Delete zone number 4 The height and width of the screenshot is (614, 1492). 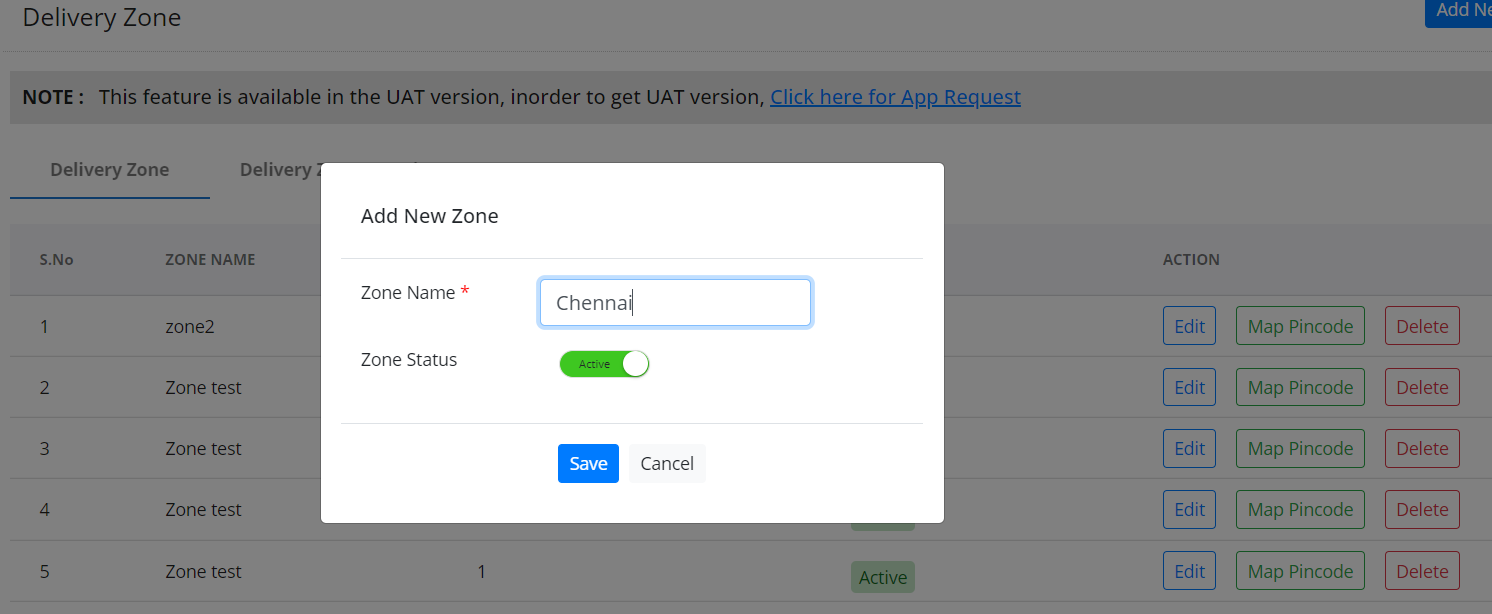1422,510
